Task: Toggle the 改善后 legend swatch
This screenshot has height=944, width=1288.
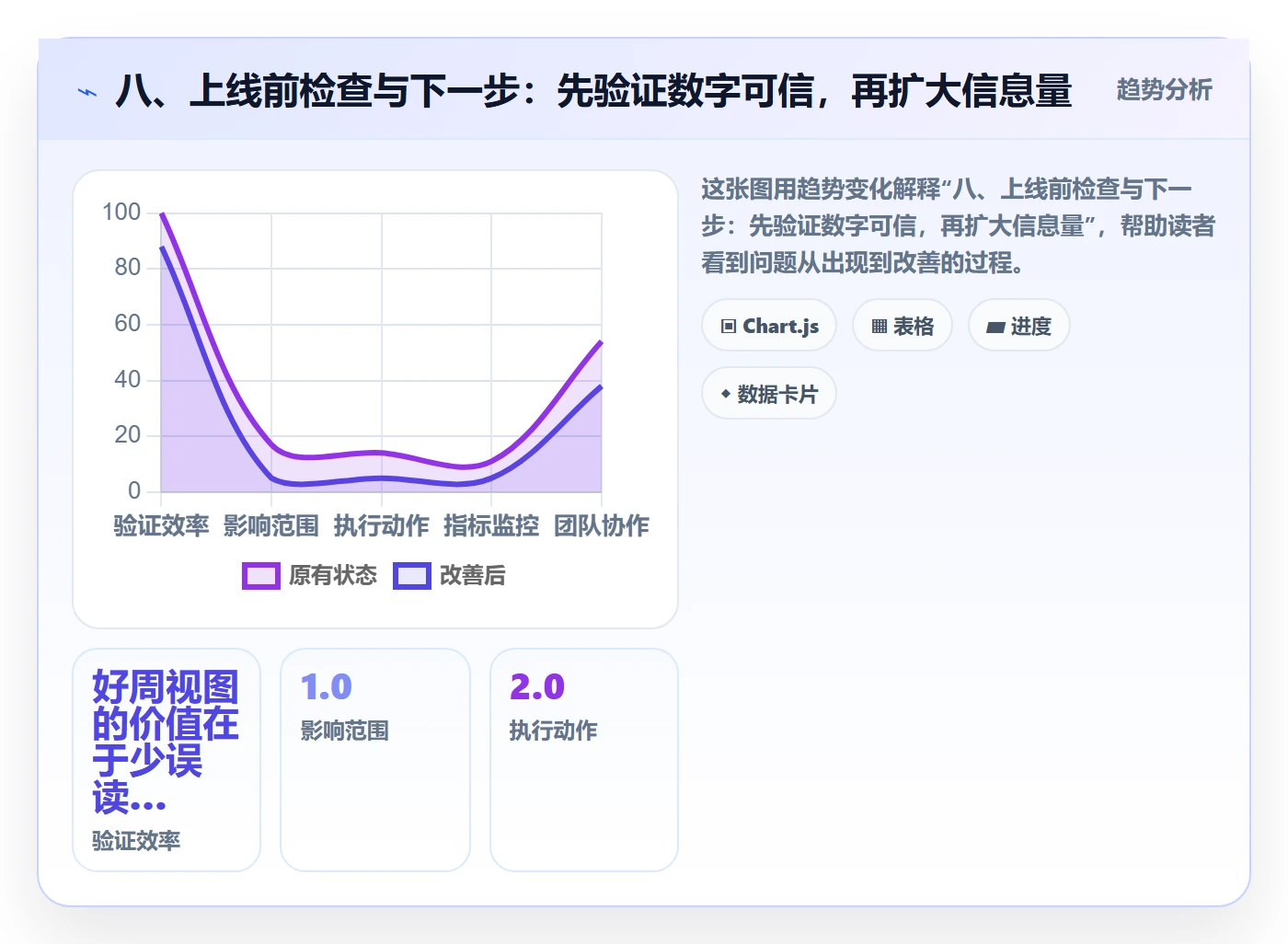Action: point(412,576)
